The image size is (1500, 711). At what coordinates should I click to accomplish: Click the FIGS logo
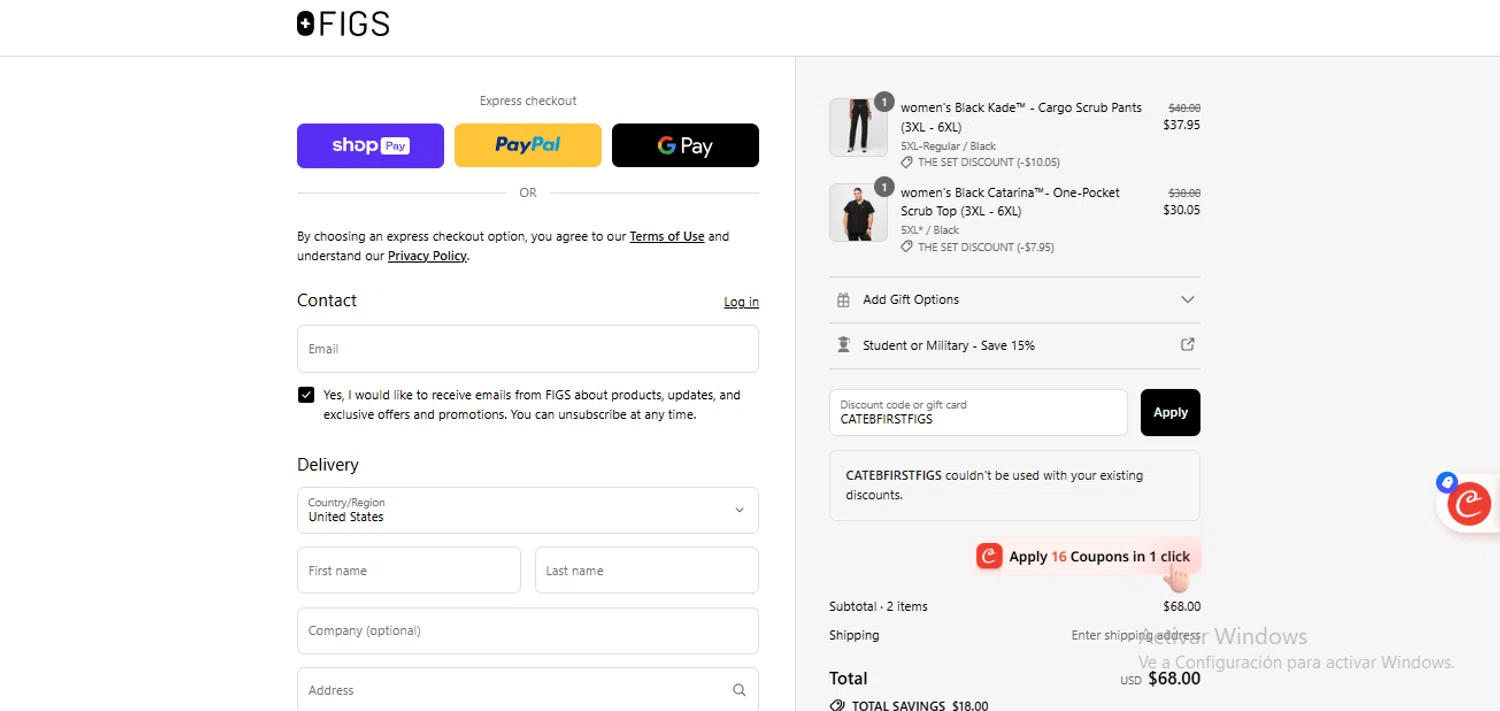click(343, 24)
